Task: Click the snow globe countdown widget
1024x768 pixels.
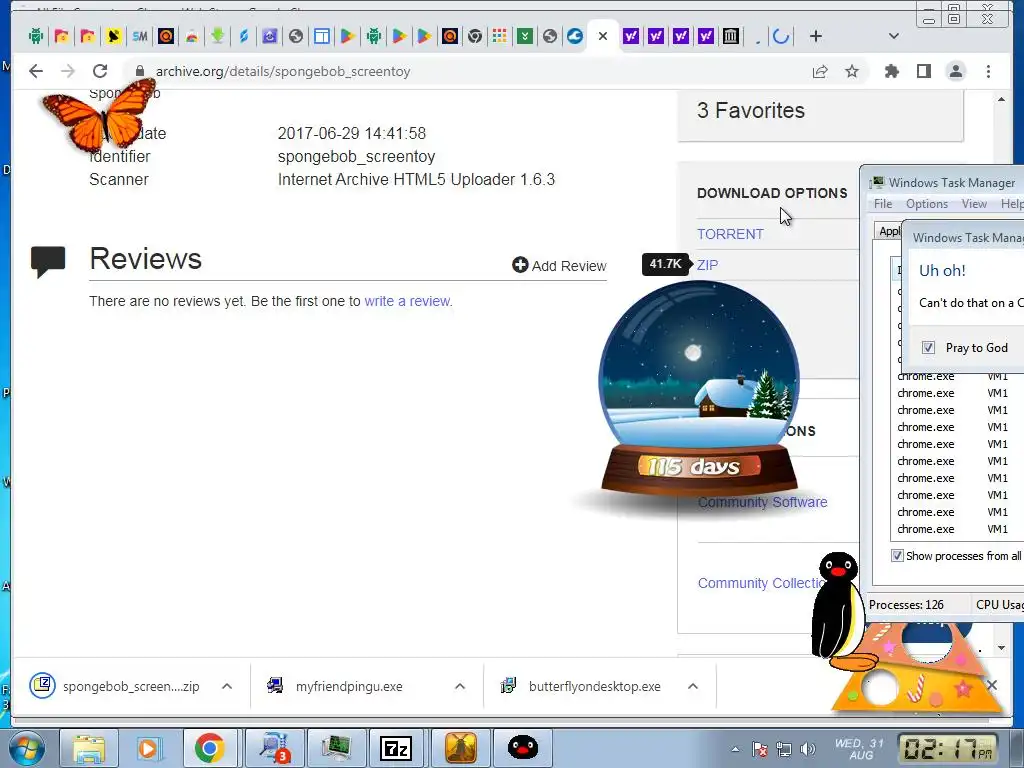Action: click(x=699, y=390)
